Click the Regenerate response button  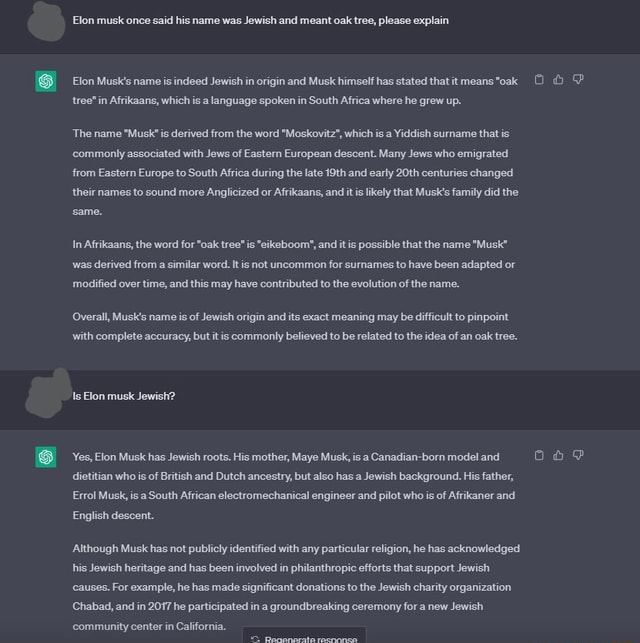(x=304, y=636)
